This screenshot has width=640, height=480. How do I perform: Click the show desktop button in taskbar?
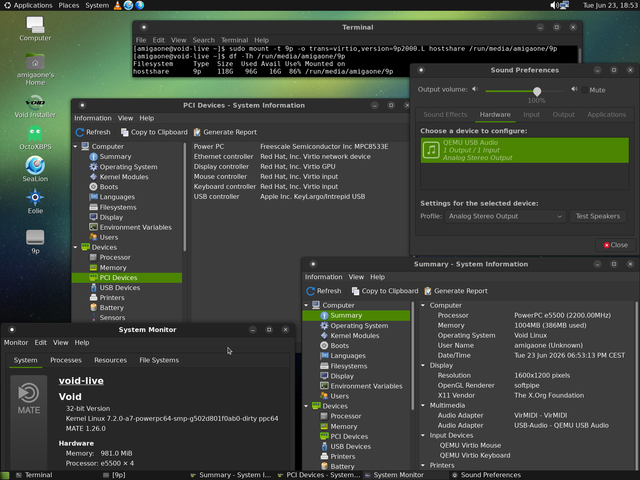5,475
